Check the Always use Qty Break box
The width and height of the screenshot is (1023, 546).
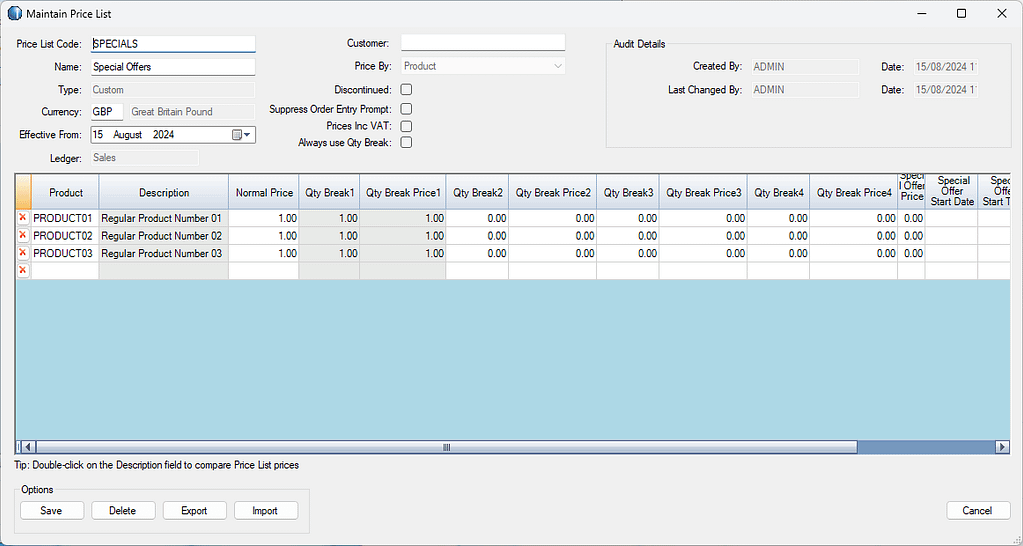406,143
